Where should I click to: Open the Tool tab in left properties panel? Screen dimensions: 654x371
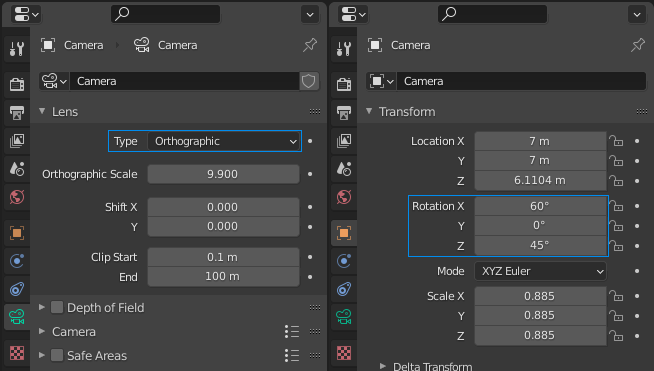17,49
